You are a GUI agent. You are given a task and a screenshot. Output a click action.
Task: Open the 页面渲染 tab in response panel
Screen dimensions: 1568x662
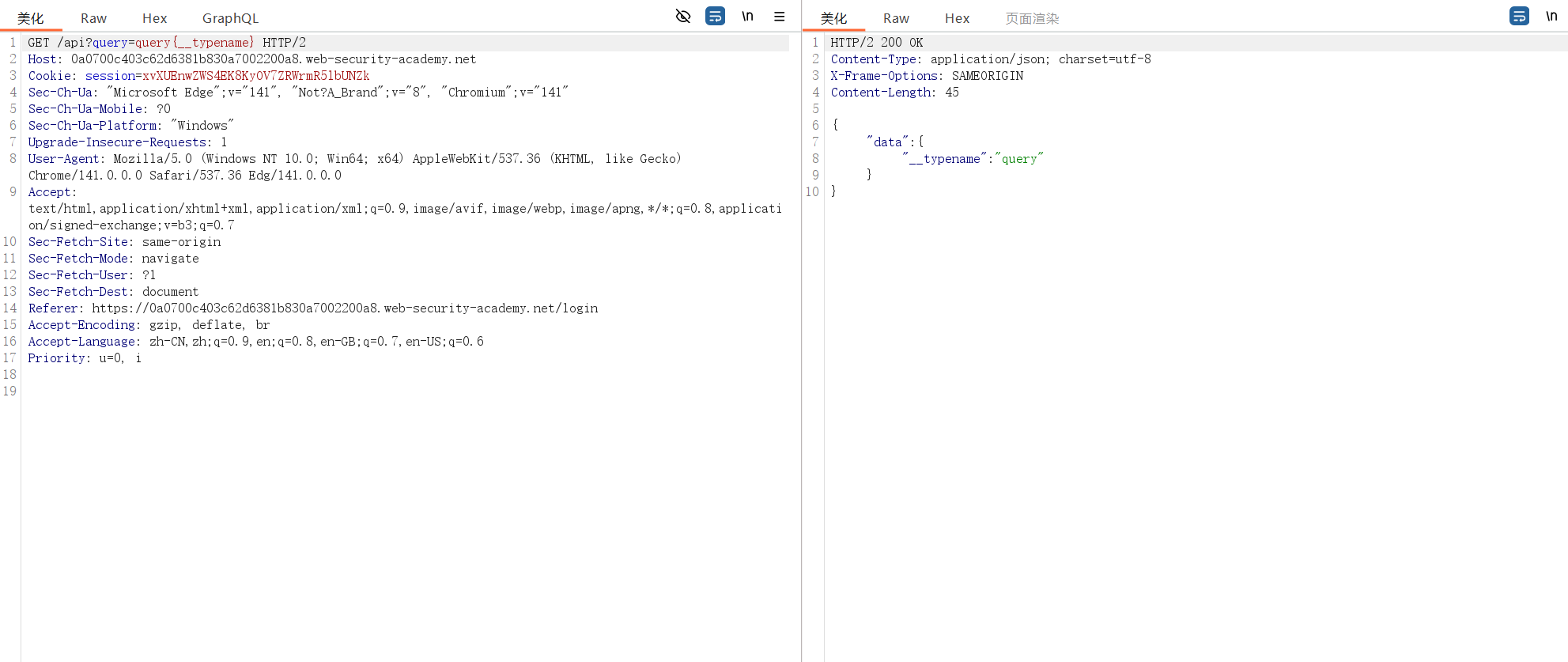coord(1032,18)
